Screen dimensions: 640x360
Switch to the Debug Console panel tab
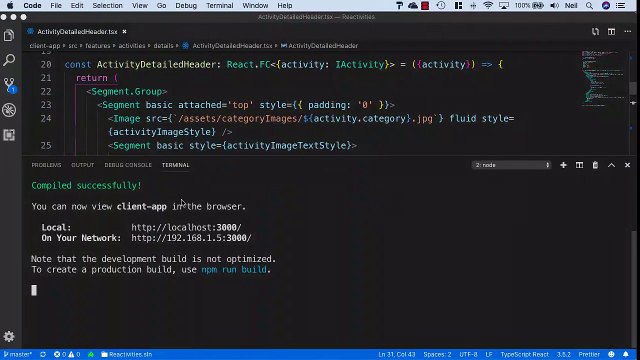(128, 165)
